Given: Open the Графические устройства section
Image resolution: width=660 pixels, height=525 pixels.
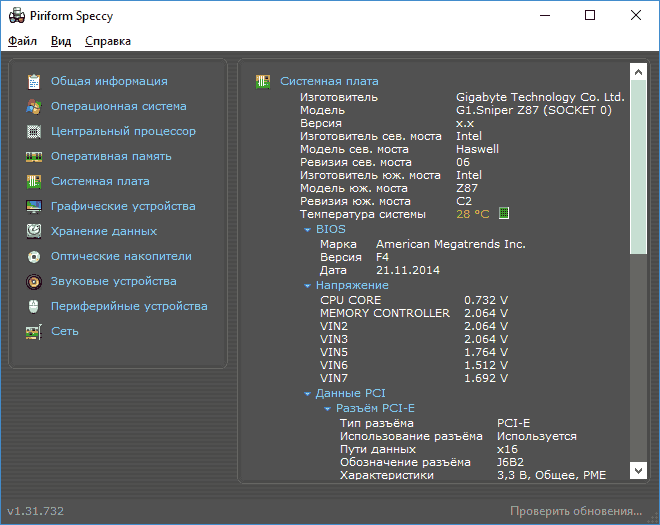Looking at the screenshot, I should tap(123, 206).
